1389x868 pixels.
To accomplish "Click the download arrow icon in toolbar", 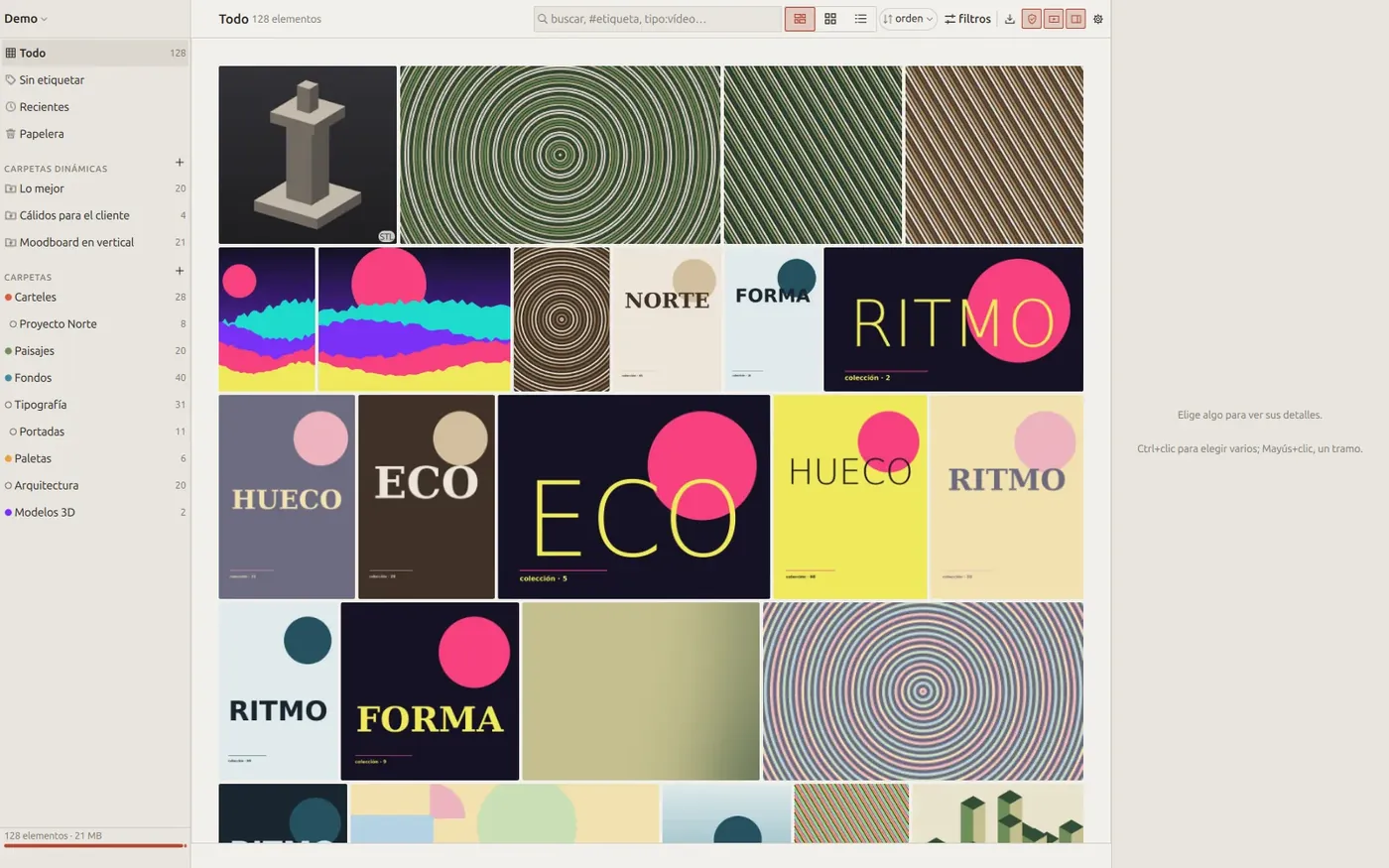I will point(1009,19).
